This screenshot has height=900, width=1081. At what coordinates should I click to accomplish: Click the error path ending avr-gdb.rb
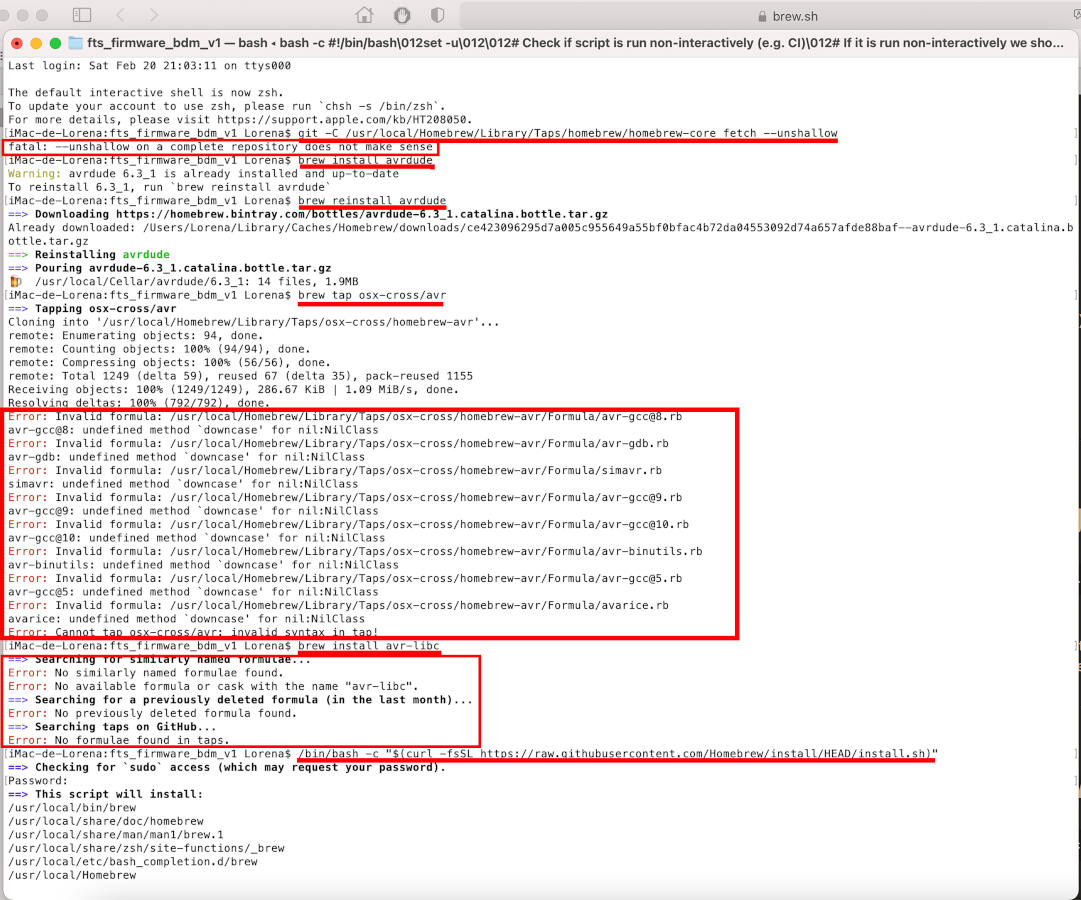[419, 443]
